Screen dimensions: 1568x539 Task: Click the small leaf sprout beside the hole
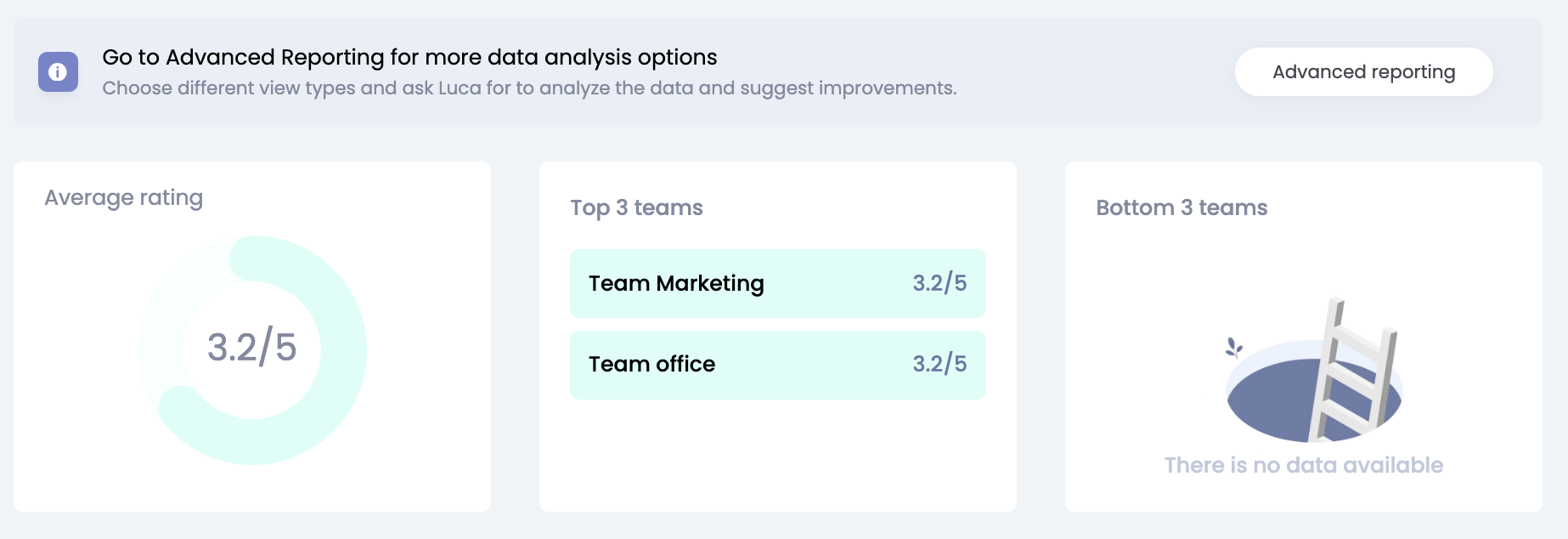click(1233, 347)
